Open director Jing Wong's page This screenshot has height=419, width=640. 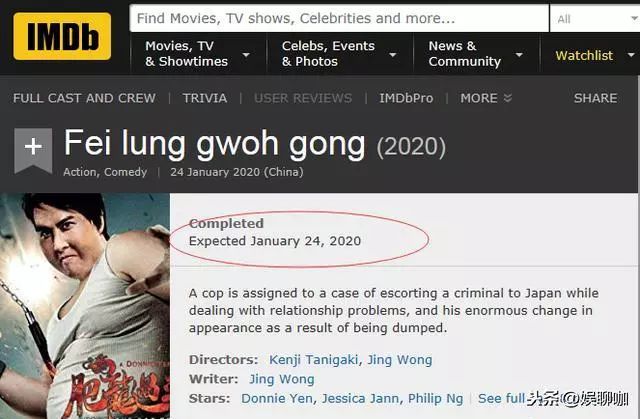pos(400,360)
